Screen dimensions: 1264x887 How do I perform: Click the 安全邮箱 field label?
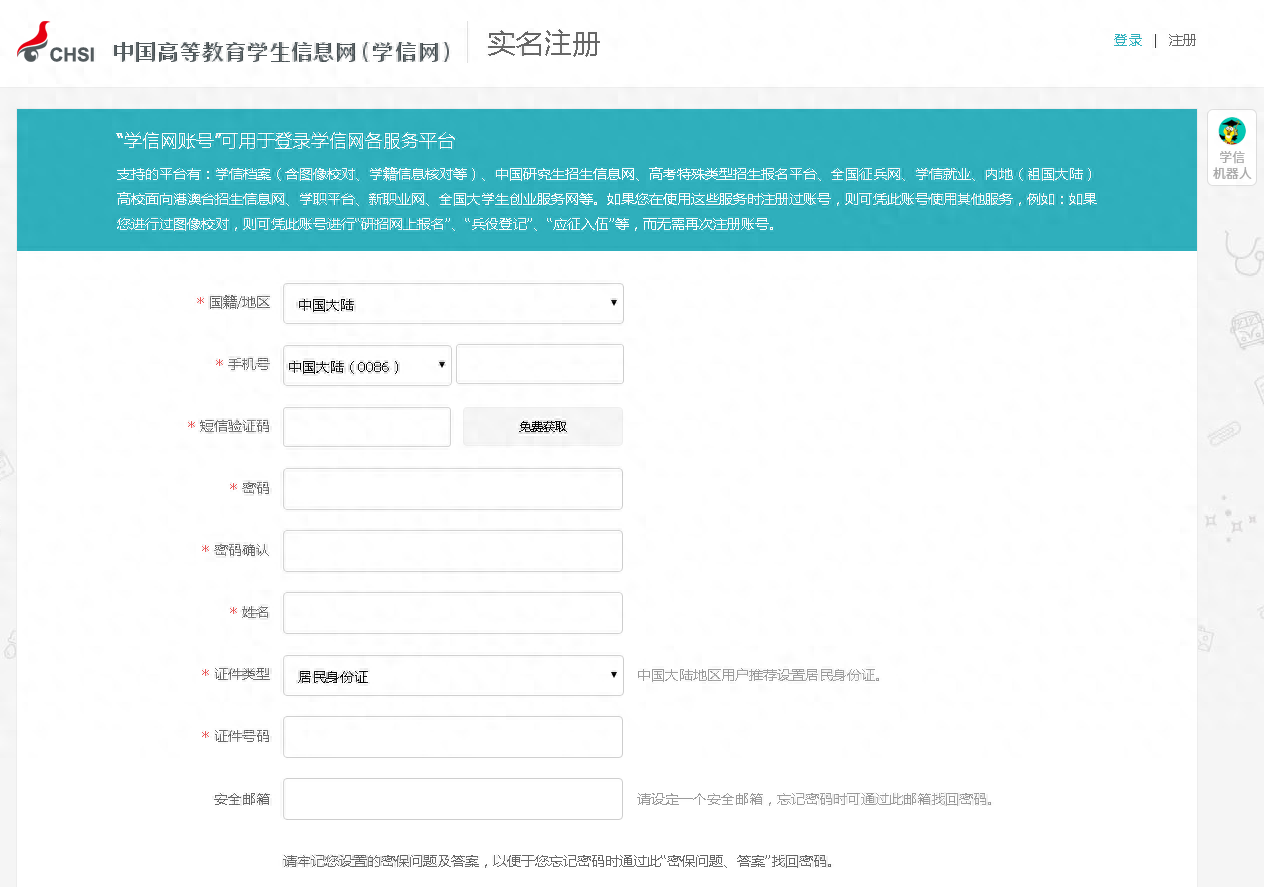[x=242, y=799]
